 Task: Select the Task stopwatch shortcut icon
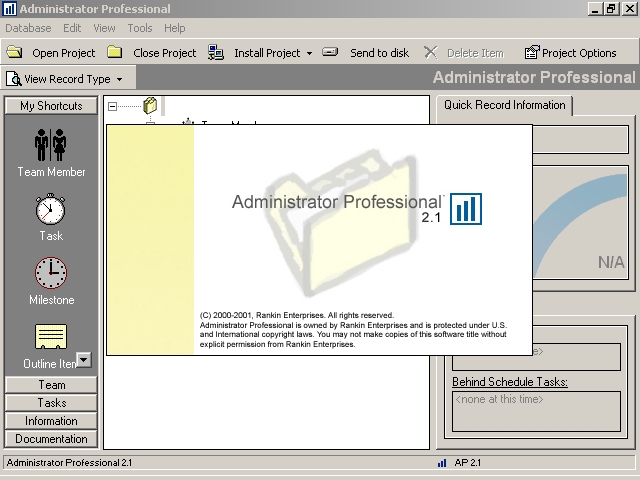pos(51,209)
